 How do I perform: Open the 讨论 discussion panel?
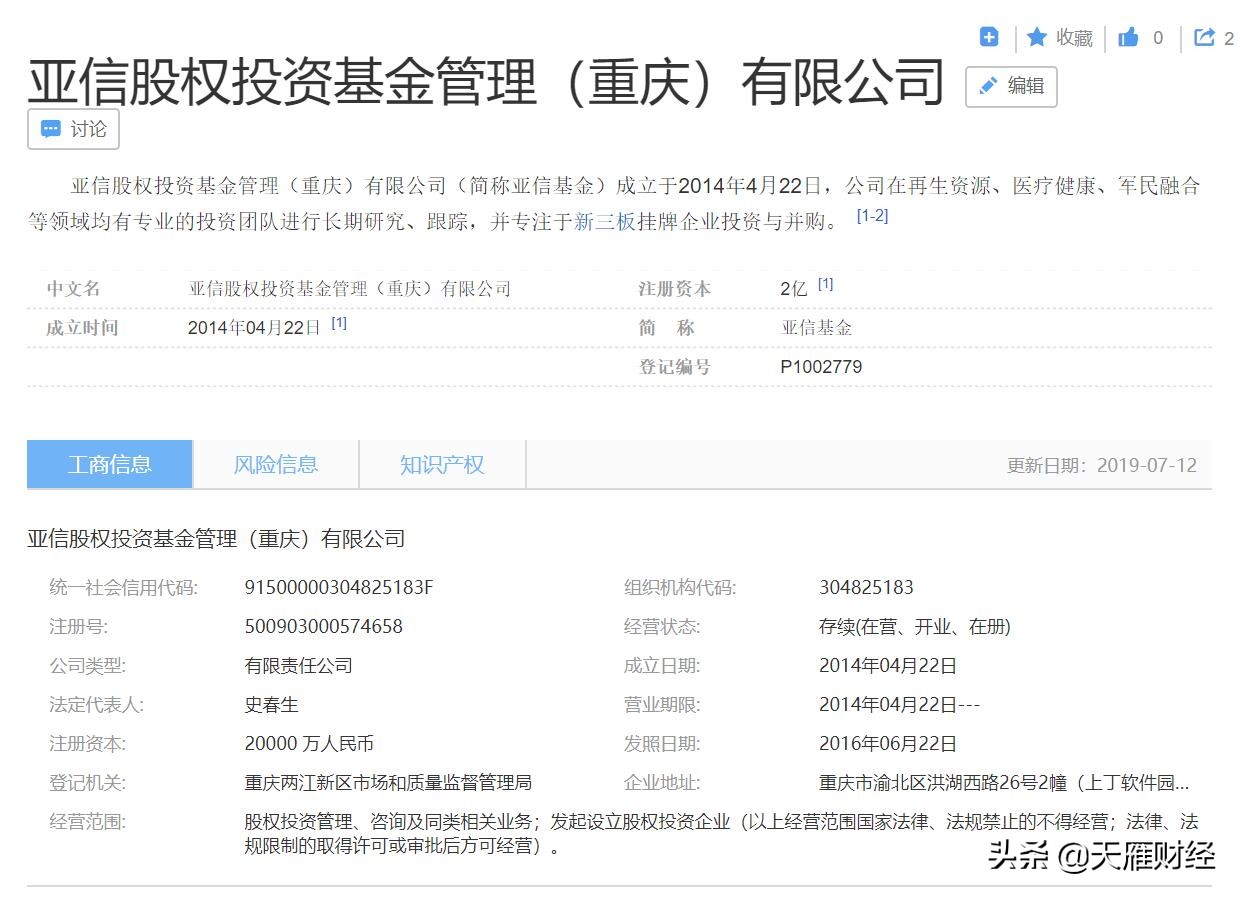(73, 129)
